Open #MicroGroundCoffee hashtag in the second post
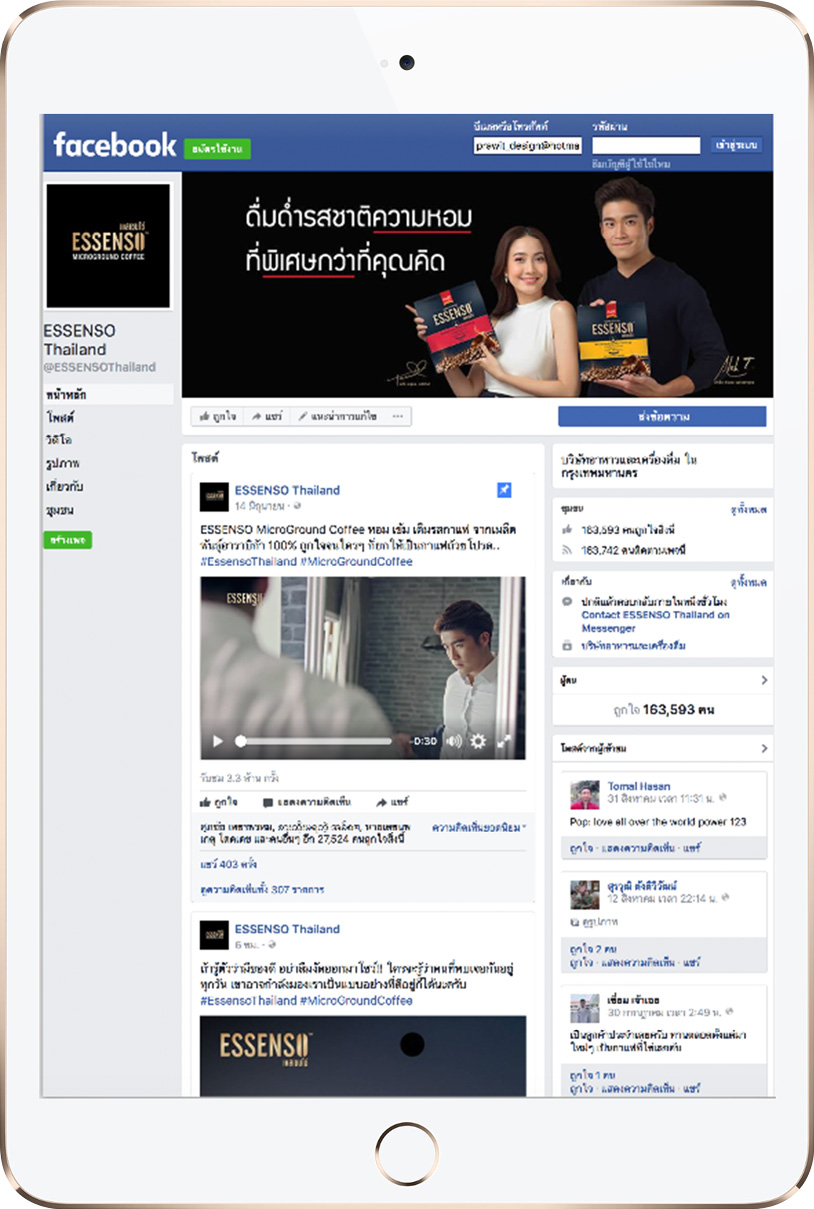The height and width of the screenshot is (1209, 814). point(356,1001)
